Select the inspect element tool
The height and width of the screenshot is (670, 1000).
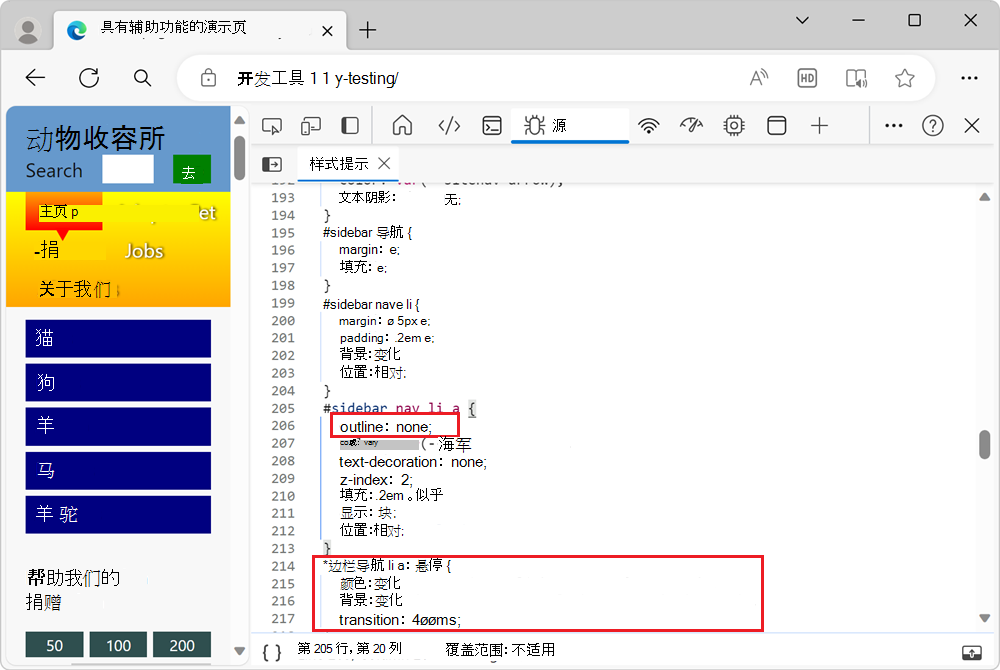[x=271, y=126]
